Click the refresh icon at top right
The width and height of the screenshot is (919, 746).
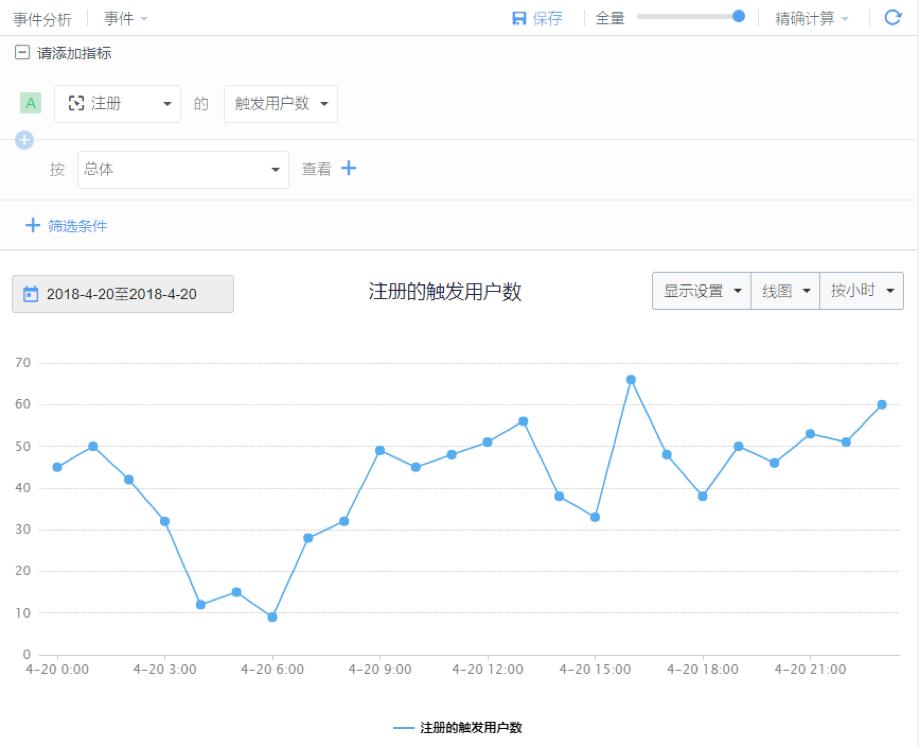(x=893, y=18)
